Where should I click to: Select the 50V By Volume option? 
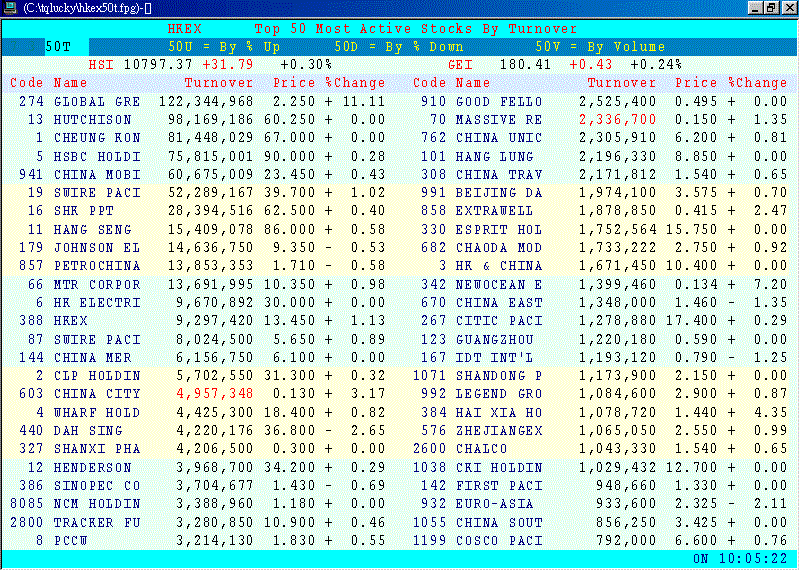[x=600, y=47]
